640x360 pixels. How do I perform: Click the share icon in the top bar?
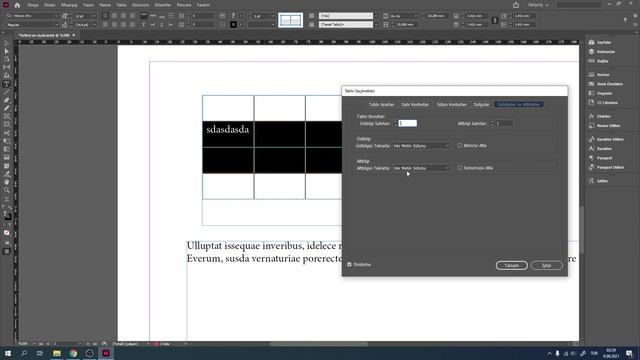click(516, 5)
